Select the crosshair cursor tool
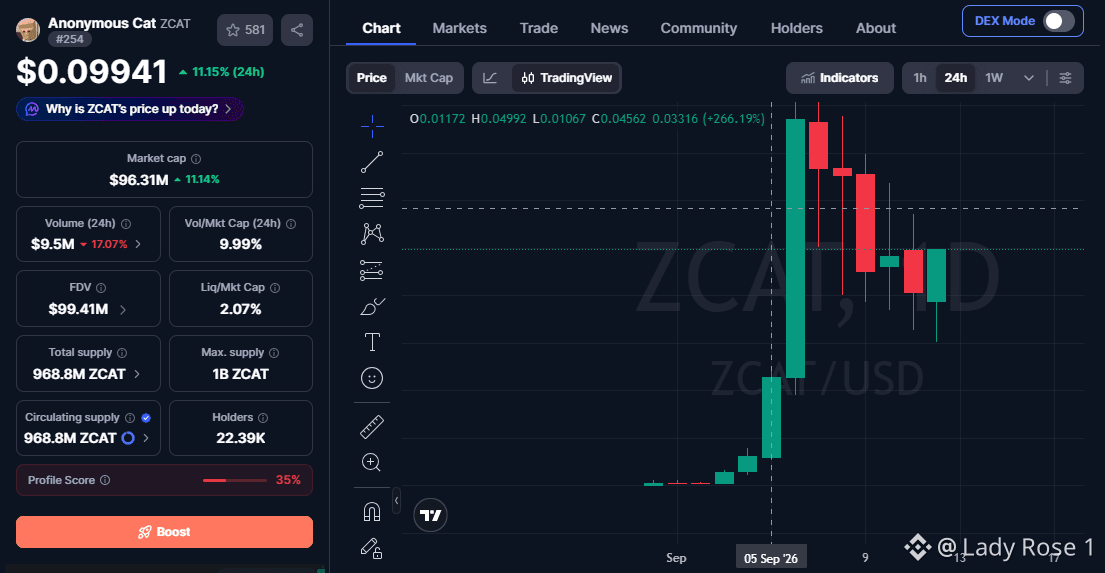 [372, 126]
